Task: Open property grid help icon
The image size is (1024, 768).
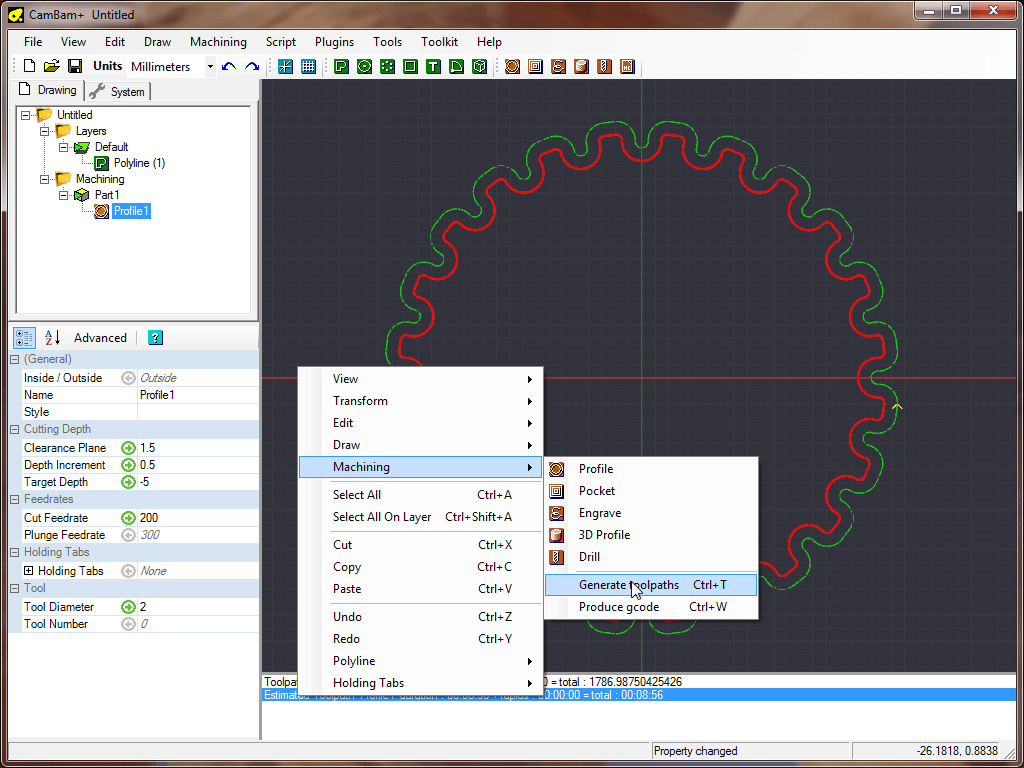Action: [155, 338]
